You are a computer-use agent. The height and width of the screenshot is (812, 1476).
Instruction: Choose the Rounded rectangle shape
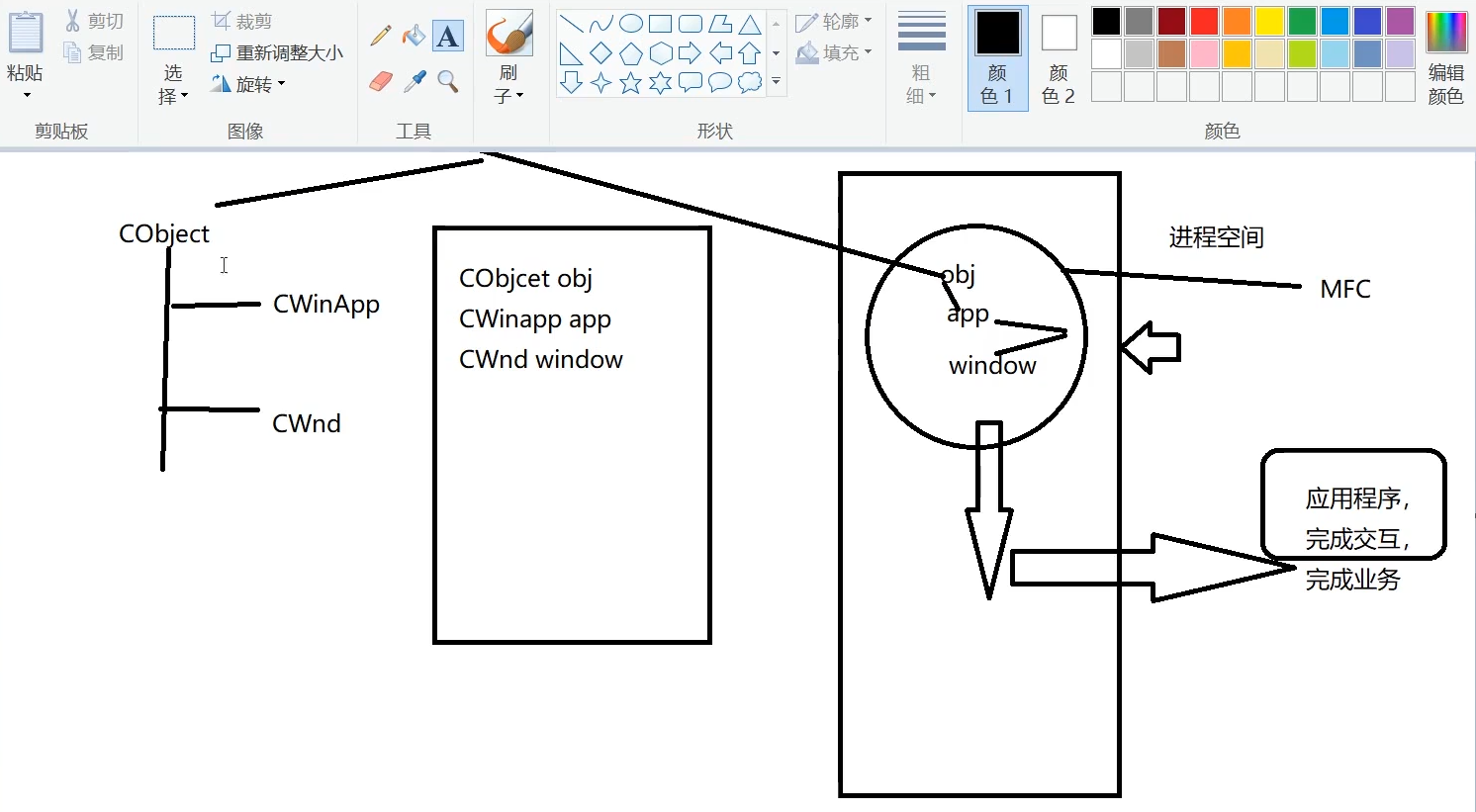tap(691, 24)
